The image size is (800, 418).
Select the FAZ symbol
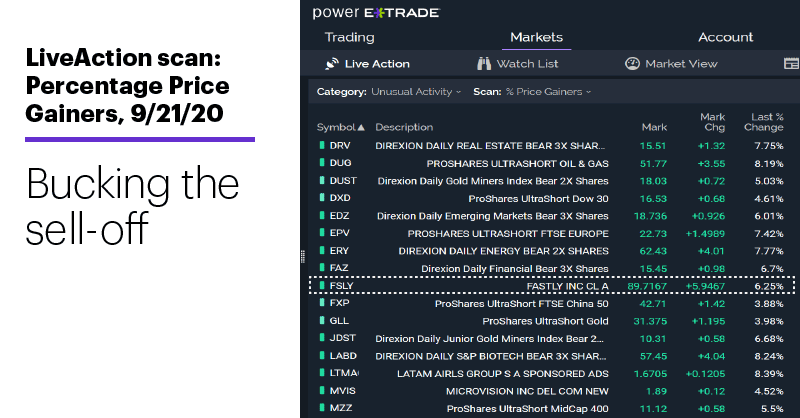pos(339,268)
